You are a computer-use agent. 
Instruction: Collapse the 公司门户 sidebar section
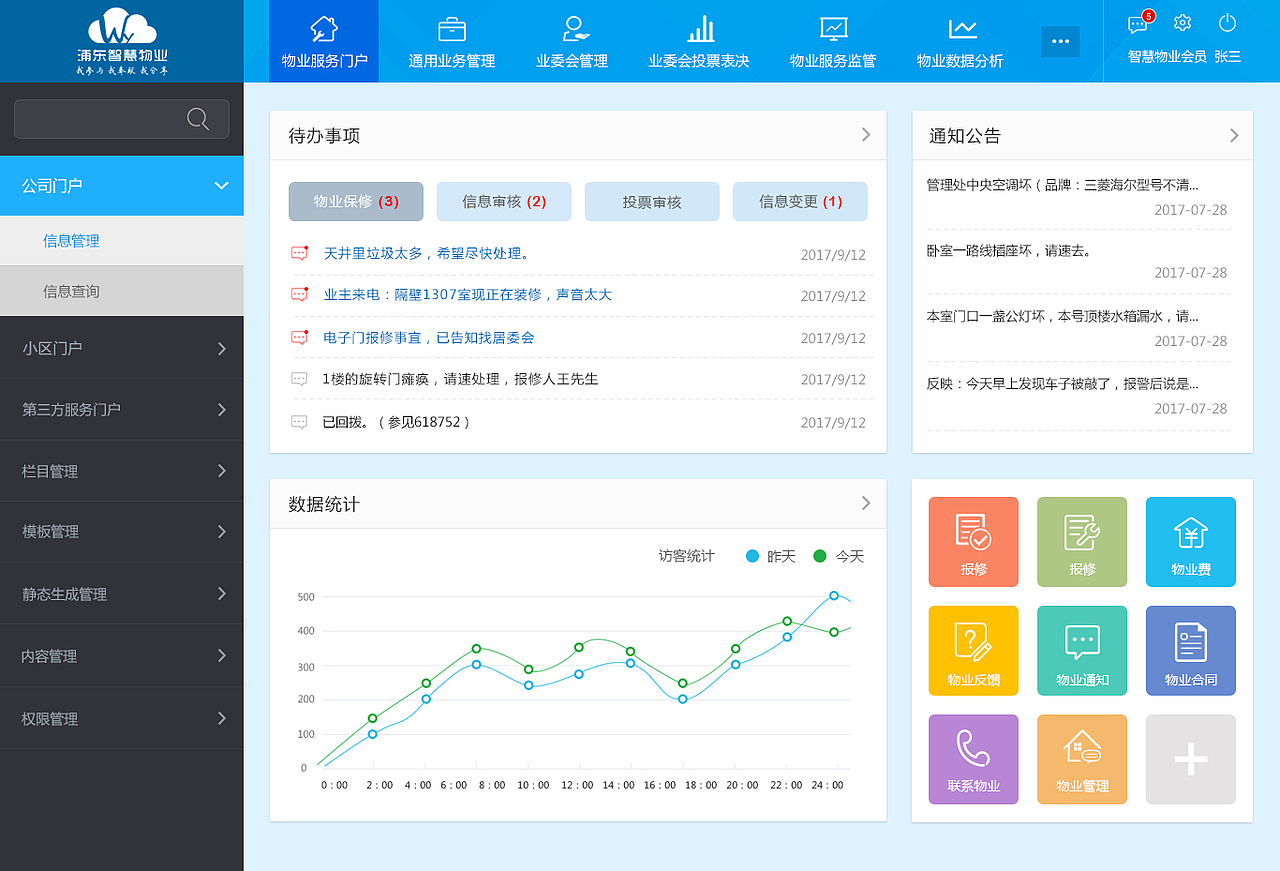tap(122, 186)
